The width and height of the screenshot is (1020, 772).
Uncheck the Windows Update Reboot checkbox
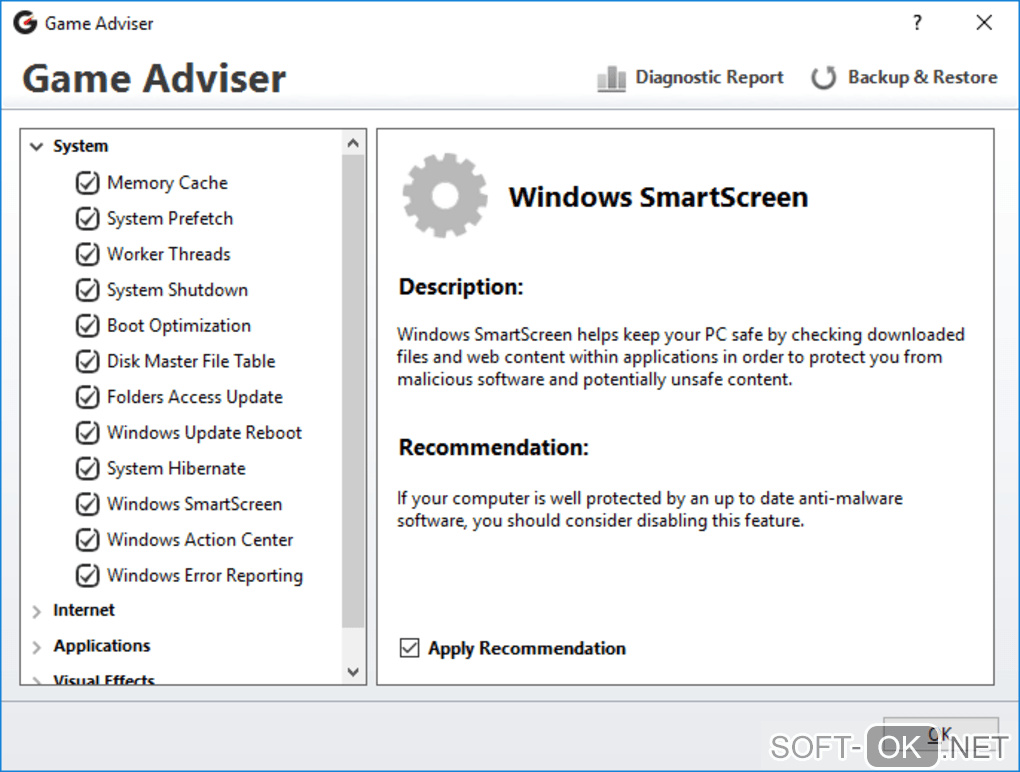[x=87, y=433]
